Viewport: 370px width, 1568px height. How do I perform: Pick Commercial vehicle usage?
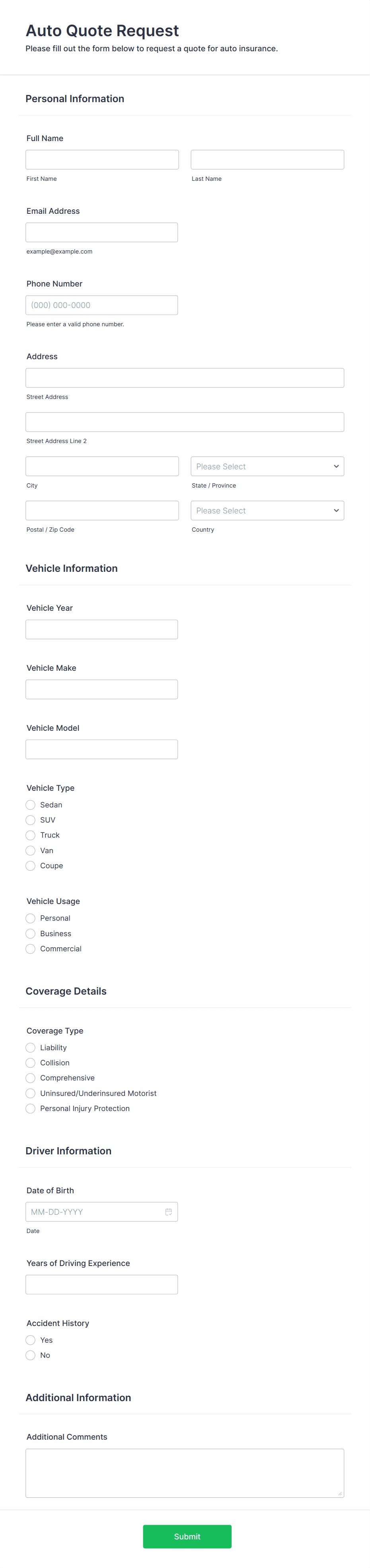click(31, 949)
